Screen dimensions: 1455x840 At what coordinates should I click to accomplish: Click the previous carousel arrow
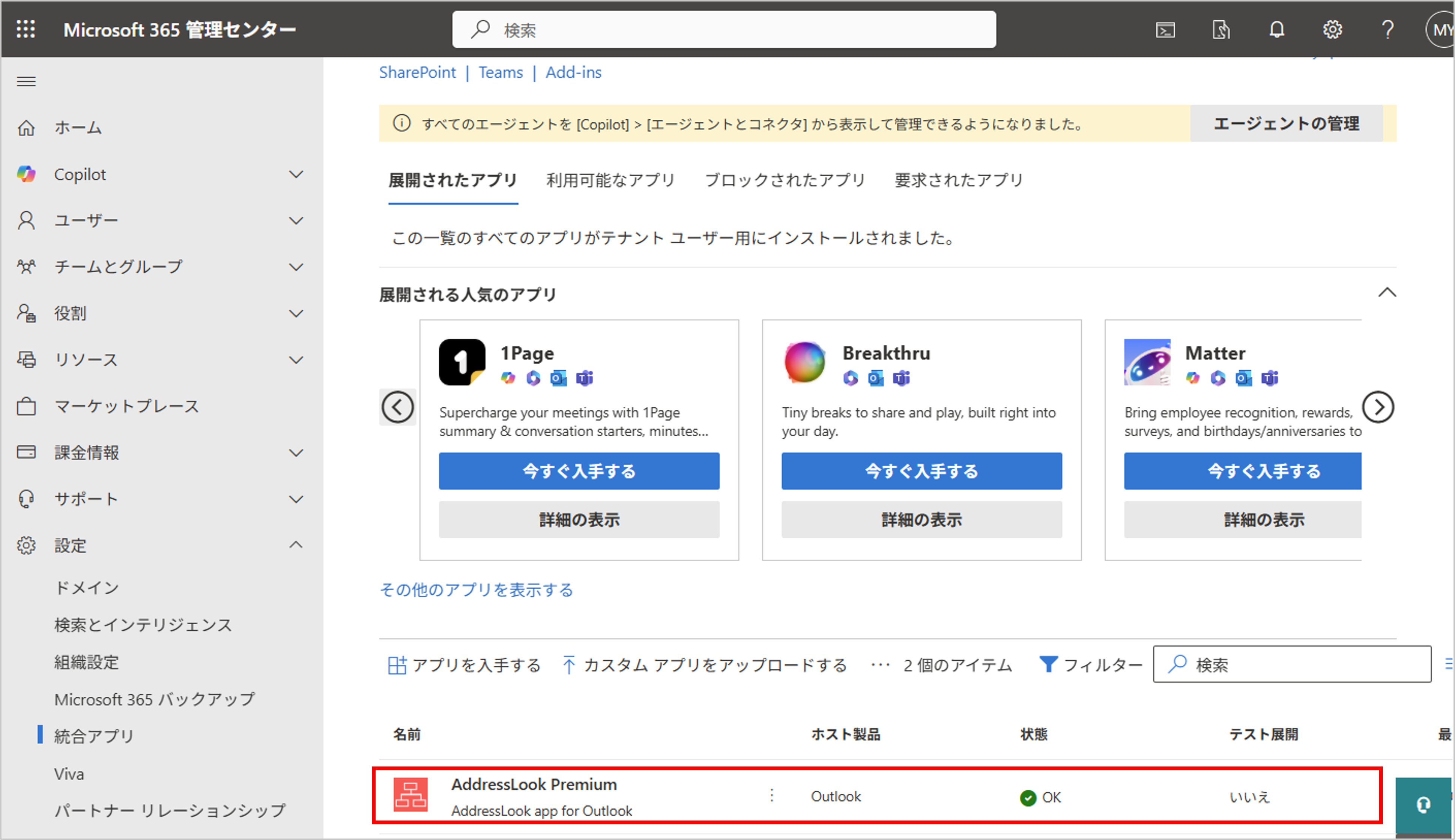tap(397, 407)
